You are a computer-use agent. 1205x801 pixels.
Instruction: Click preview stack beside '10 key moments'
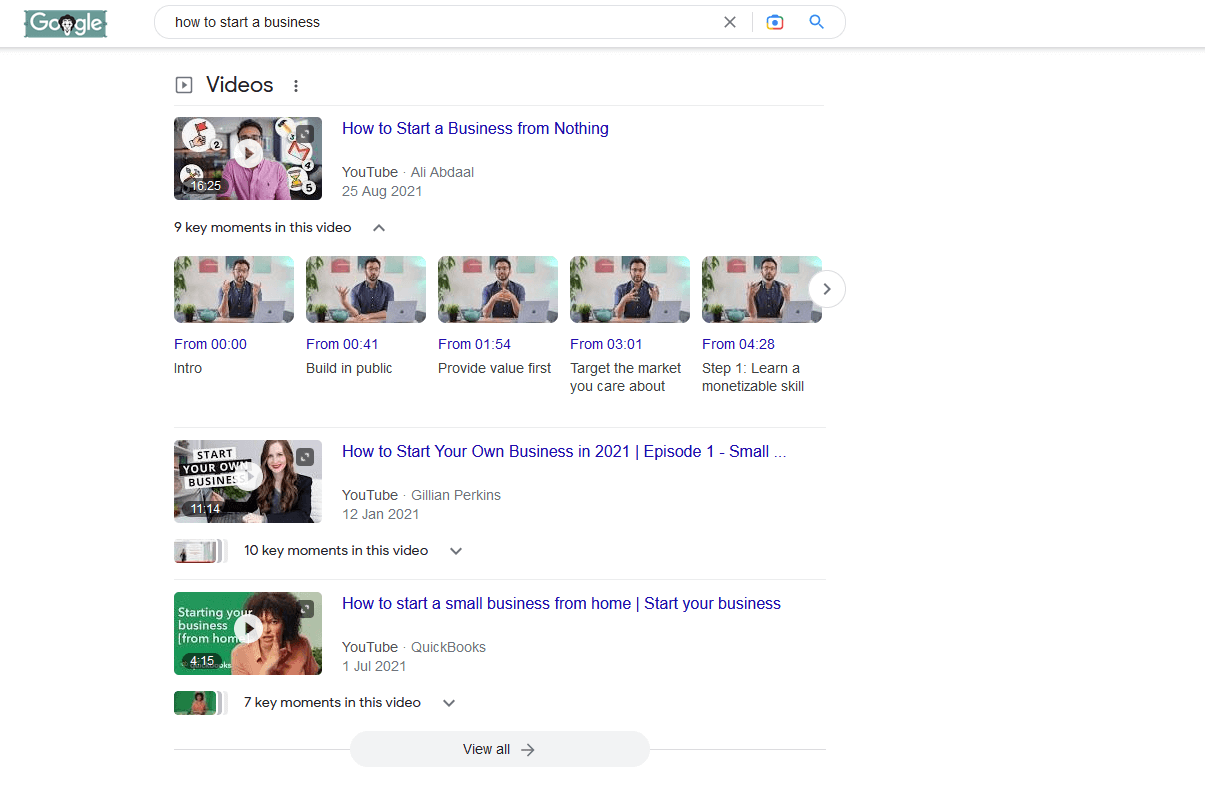pyautogui.click(x=200, y=551)
